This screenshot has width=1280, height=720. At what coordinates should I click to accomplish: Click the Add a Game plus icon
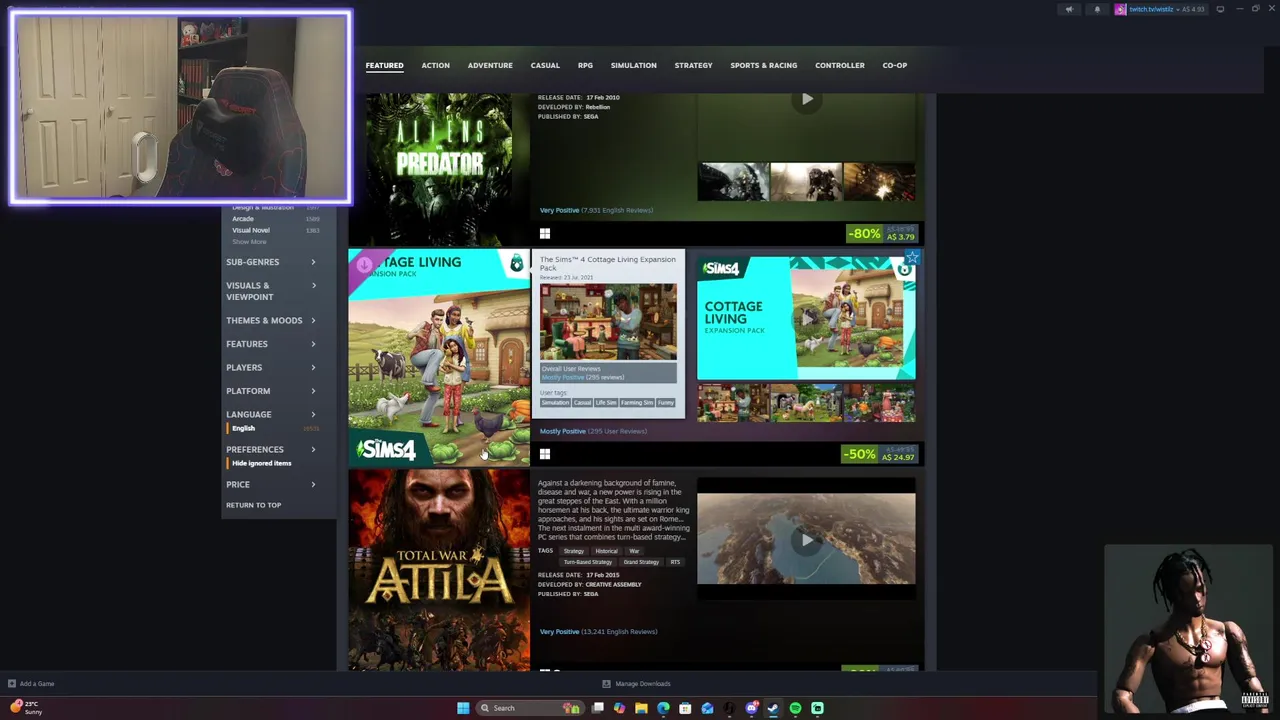12,684
